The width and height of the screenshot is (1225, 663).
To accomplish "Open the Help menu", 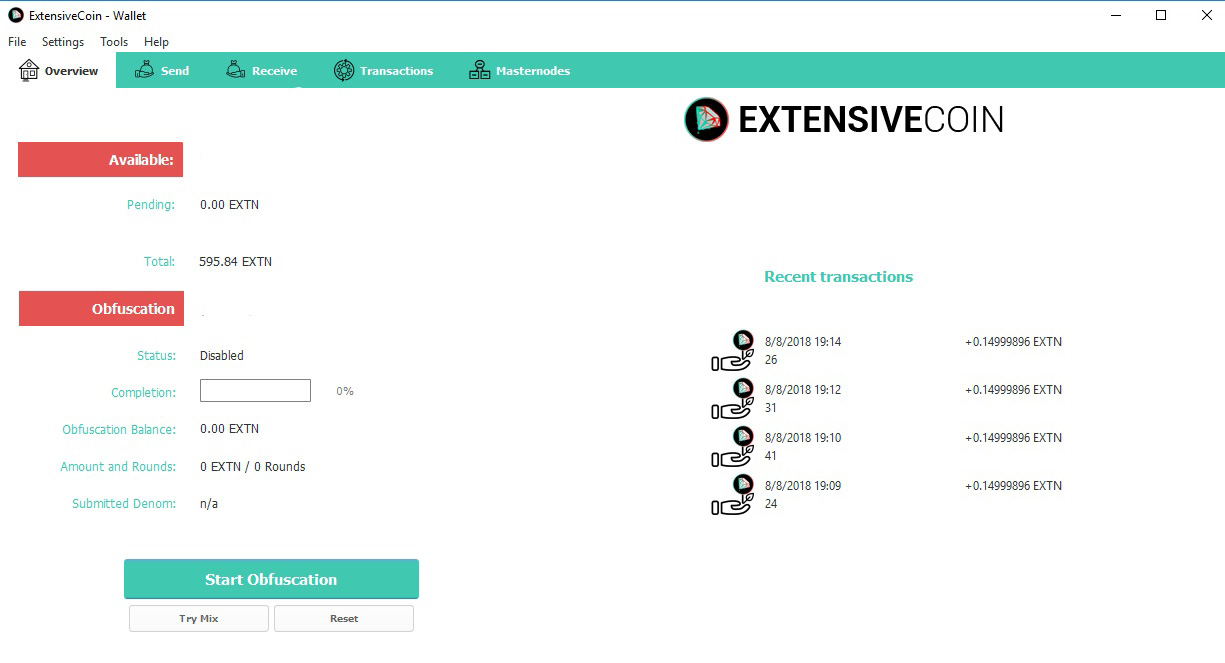I will pyautogui.click(x=156, y=42).
